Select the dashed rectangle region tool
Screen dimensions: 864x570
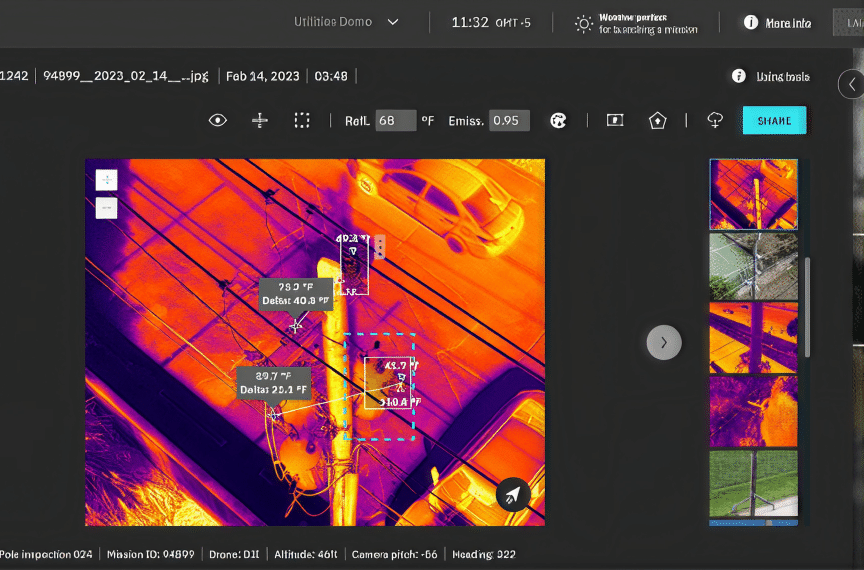(x=301, y=120)
